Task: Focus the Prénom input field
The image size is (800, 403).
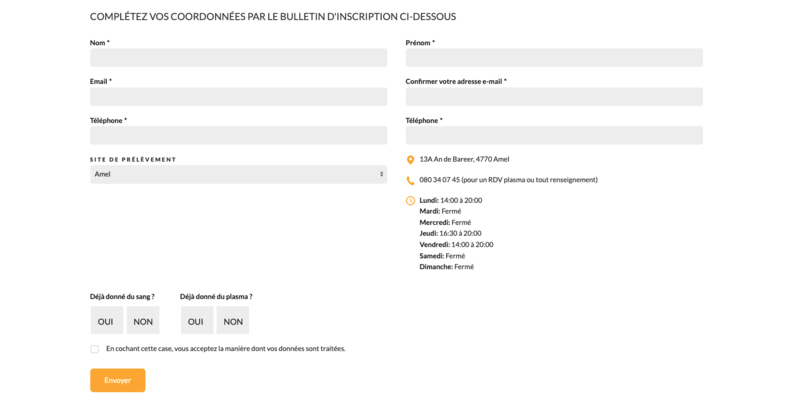Action: pos(554,58)
